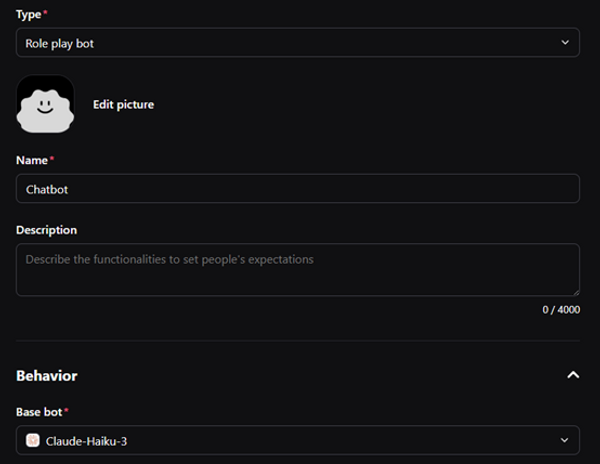Click the Type field label
The height and width of the screenshot is (464, 600).
click(x=29, y=15)
